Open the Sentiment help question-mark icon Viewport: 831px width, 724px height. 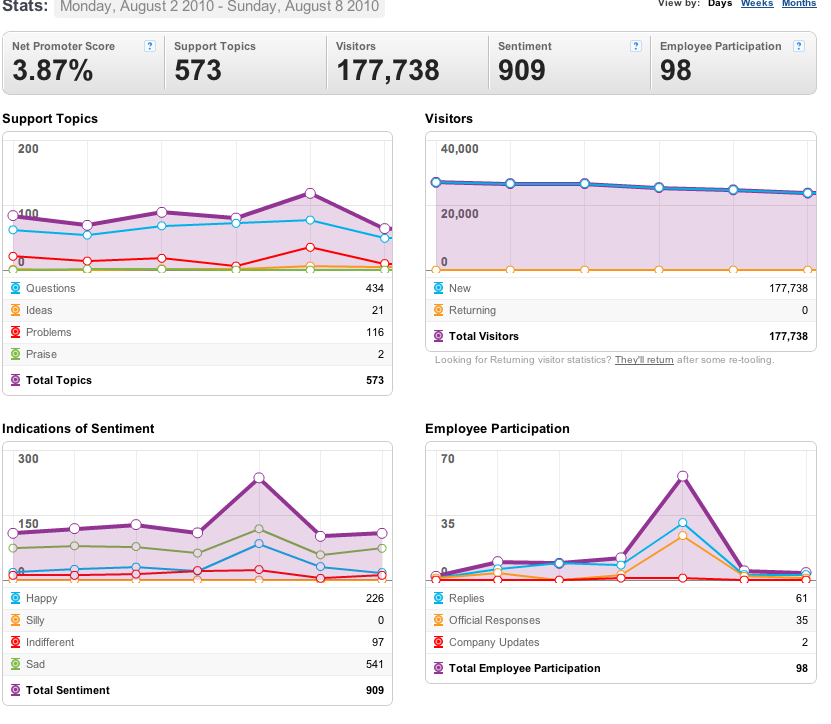[636, 46]
